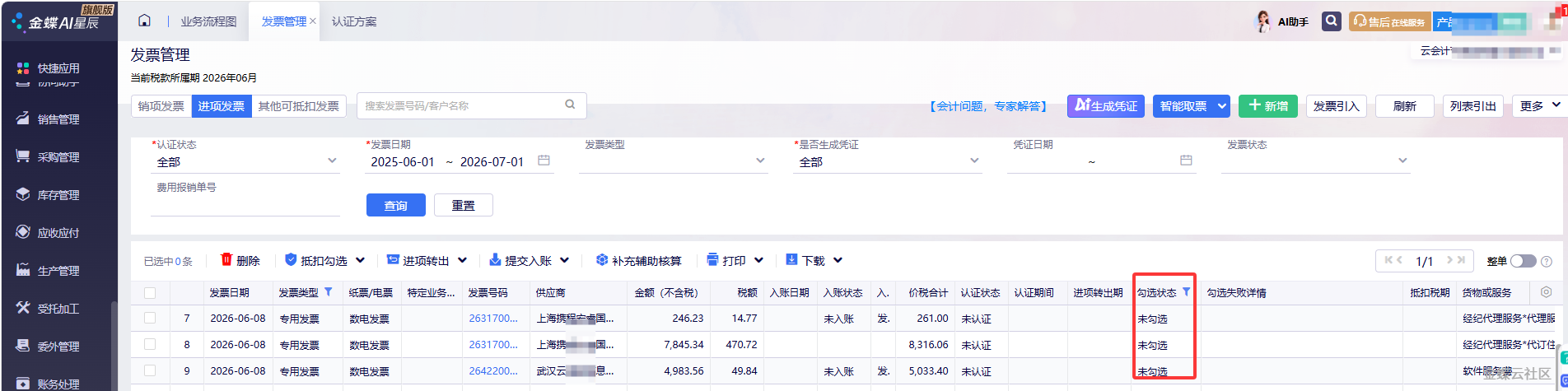Click the 勾选状态 column filter icon
The image size is (1568, 391).
(x=1186, y=291)
